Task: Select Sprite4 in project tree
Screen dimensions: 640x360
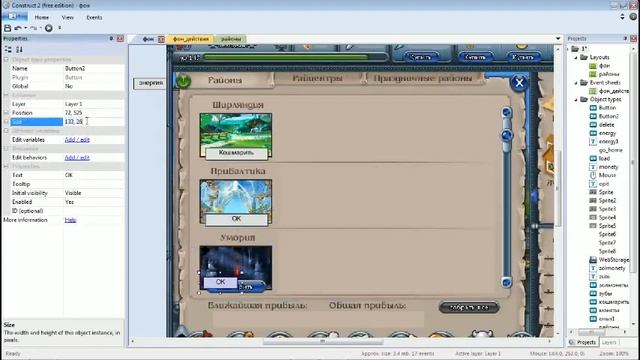Action: [607, 218]
